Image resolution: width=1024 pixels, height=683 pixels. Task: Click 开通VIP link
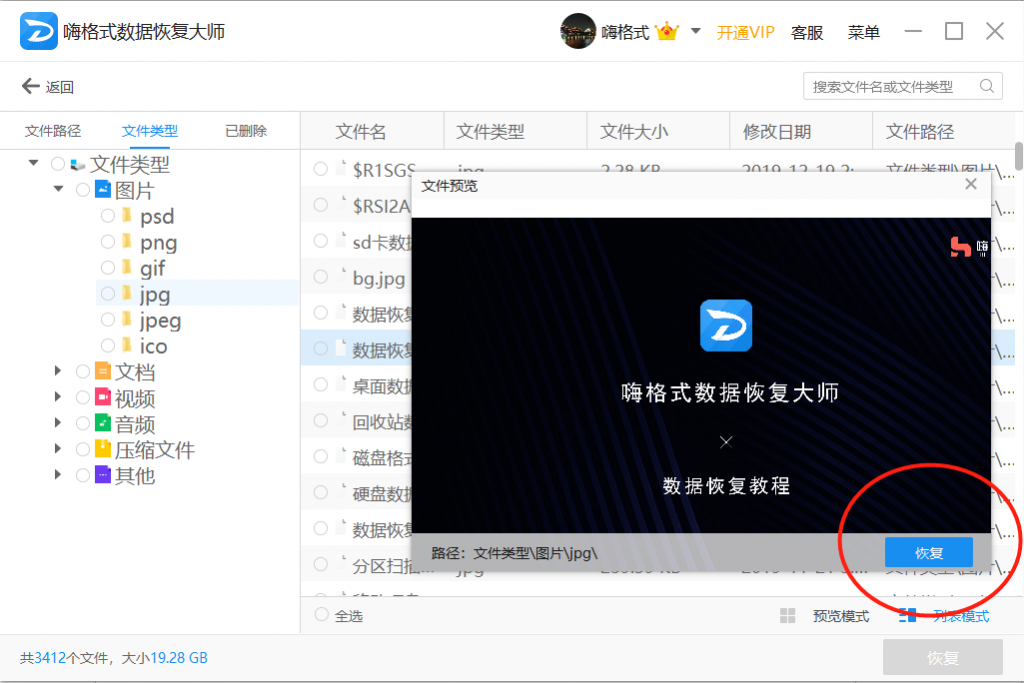coord(745,32)
